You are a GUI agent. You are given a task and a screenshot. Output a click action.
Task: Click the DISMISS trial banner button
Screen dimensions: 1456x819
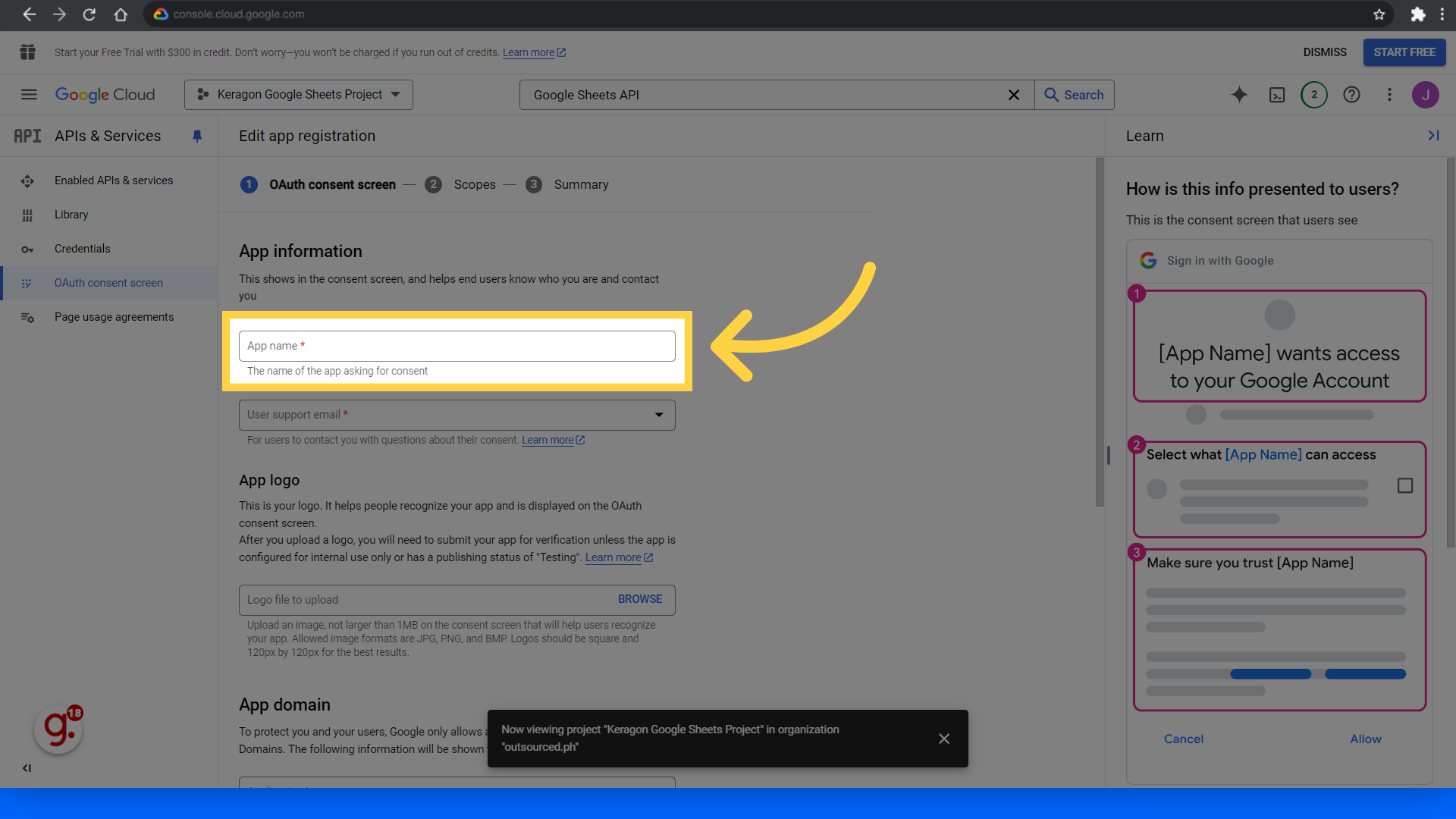[1325, 52]
